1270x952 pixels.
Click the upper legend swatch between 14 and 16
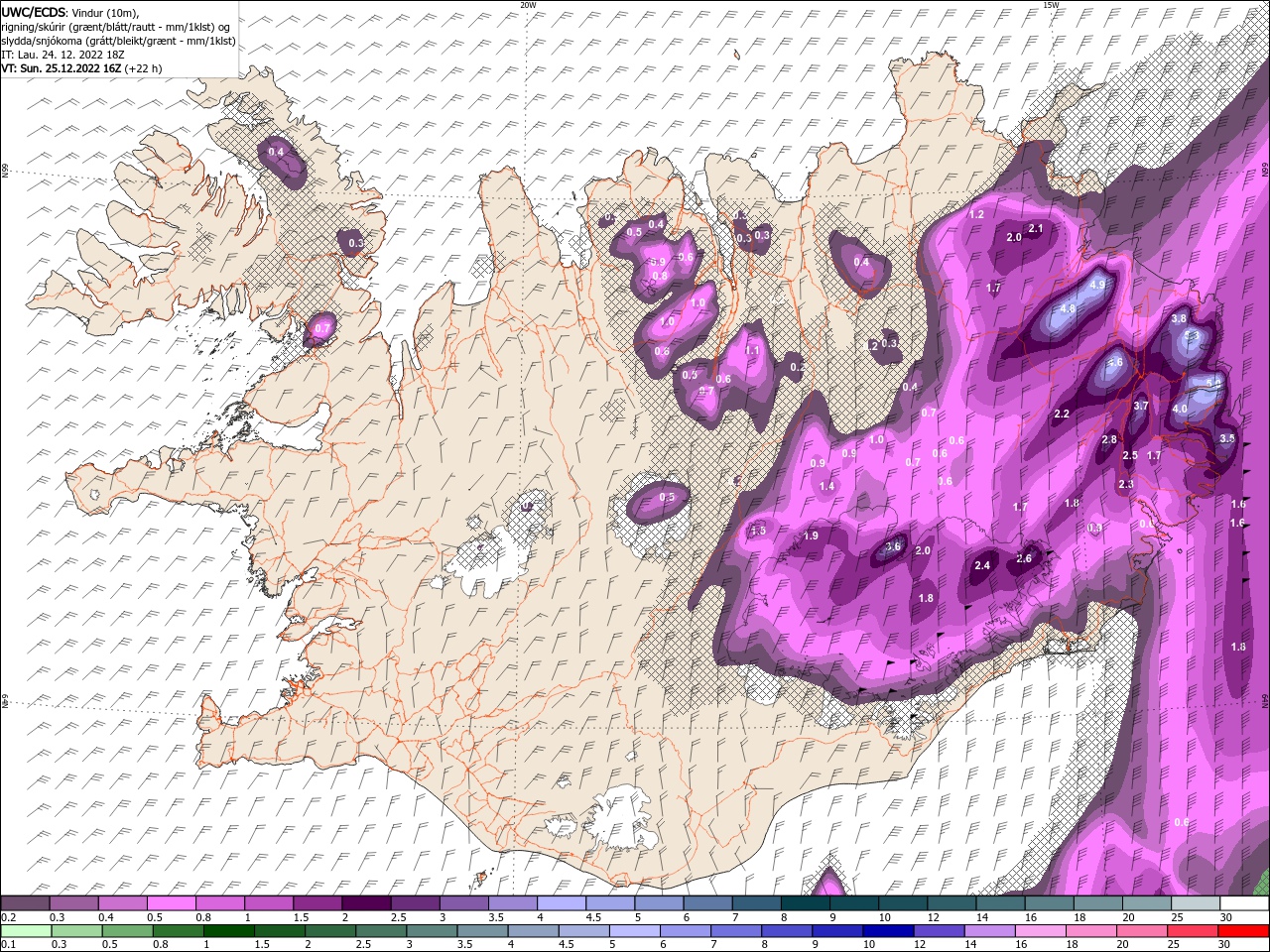[x=999, y=903]
